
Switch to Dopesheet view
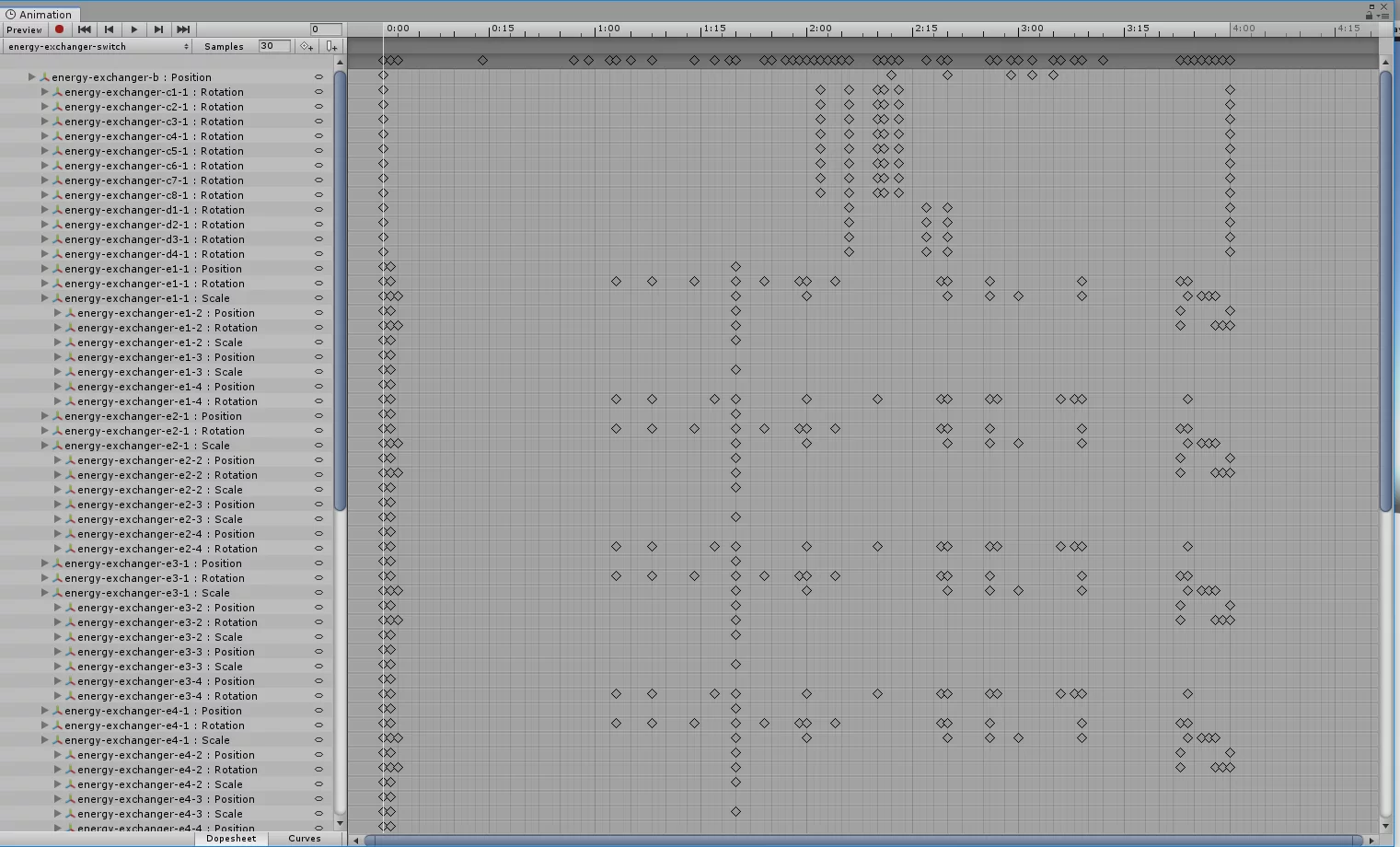coord(231,839)
